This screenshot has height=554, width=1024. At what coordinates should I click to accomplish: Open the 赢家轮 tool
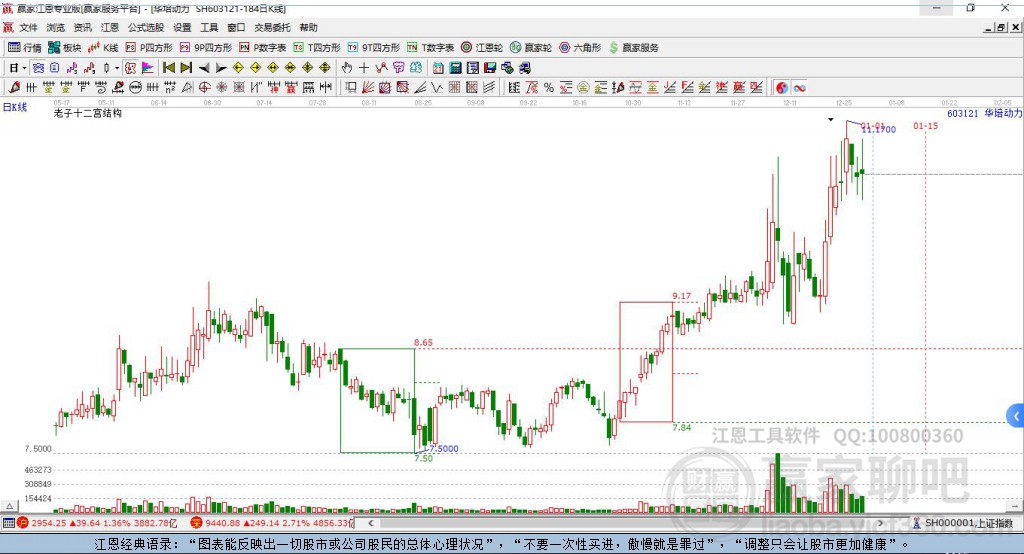pyautogui.click(x=531, y=48)
